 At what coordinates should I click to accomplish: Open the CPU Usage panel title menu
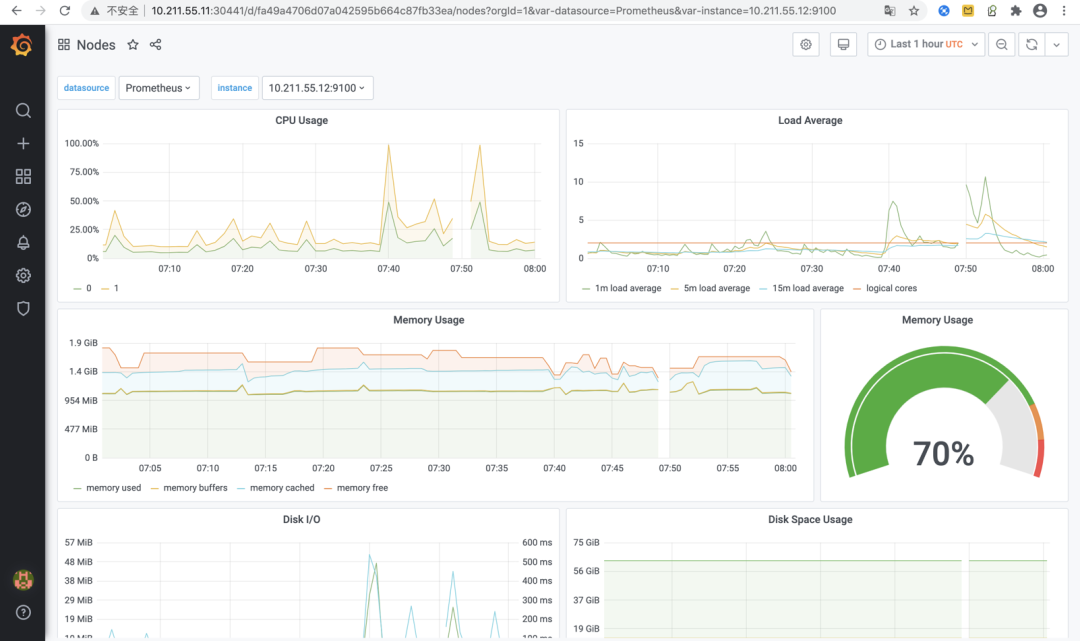(302, 120)
